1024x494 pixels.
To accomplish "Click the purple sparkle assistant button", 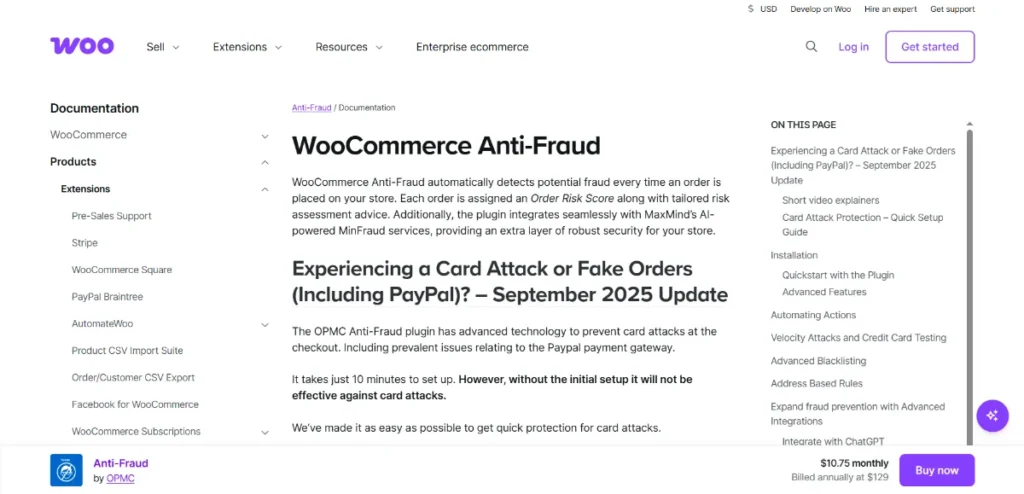I will (992, 415).
